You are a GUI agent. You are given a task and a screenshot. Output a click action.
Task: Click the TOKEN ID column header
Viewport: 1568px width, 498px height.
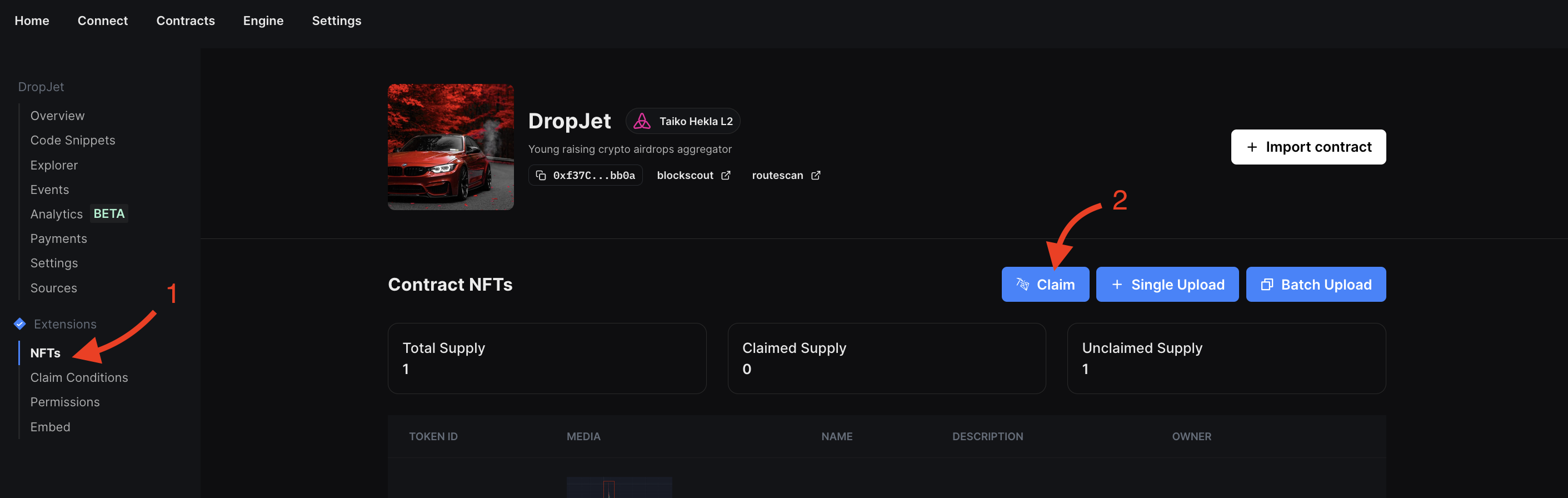[x=433, y=436]
